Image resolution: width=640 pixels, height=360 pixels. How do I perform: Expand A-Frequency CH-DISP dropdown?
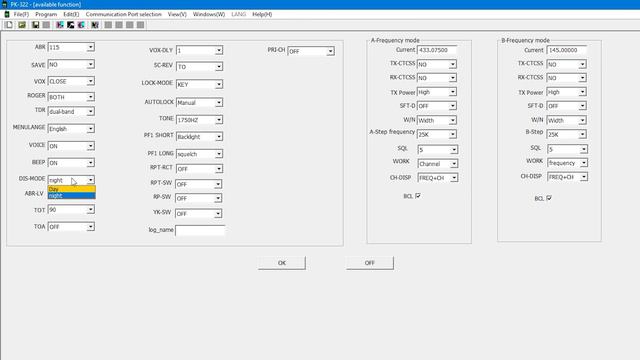[x=453, y=178]
